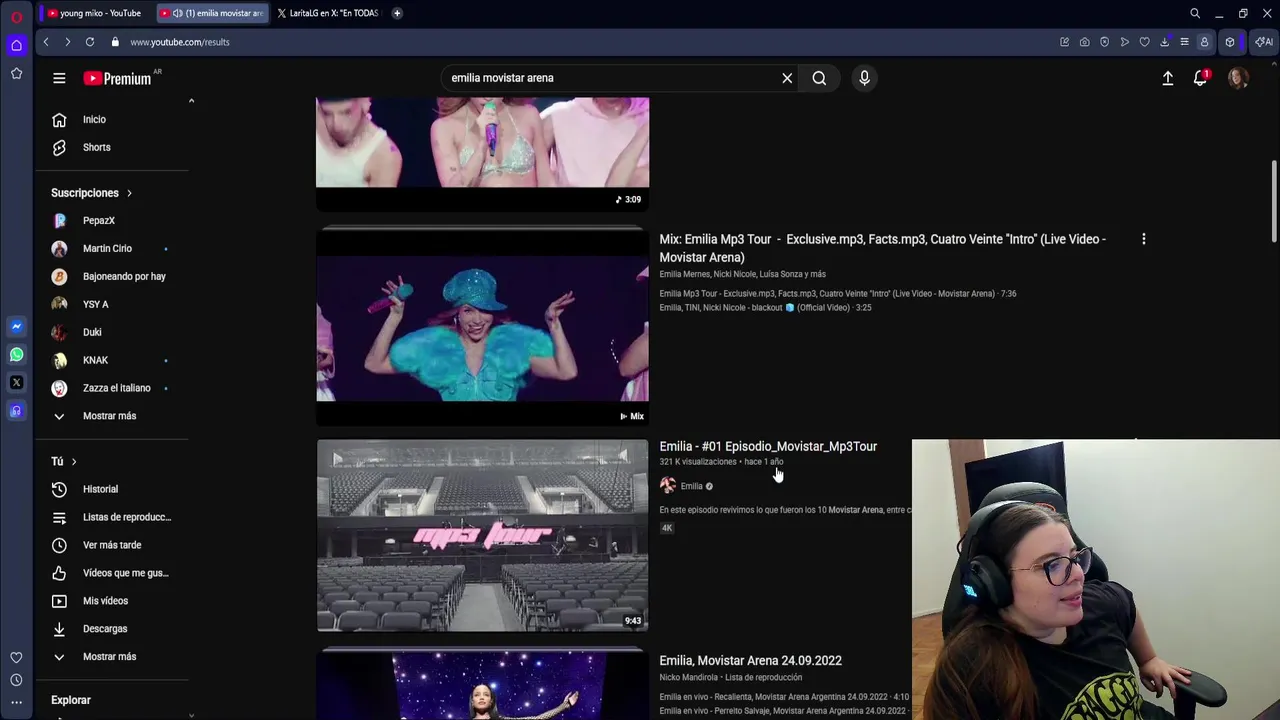The width and height of the screenshot is (1280, 720).
Task: Open the Mix Emilia Mp3 Tour thumbnail
Action: (x=482, y=328)
